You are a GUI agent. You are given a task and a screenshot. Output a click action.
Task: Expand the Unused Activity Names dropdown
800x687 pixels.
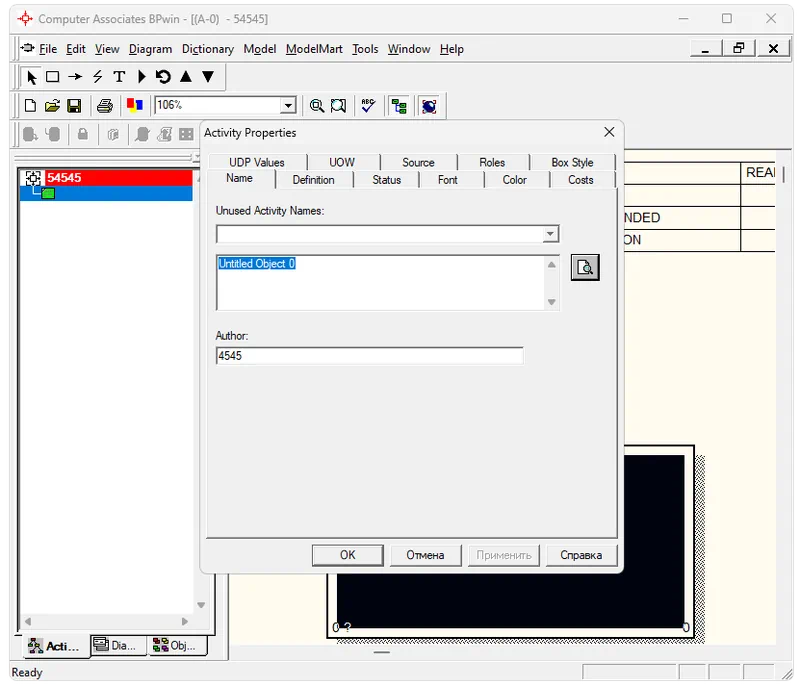point(550,234)
